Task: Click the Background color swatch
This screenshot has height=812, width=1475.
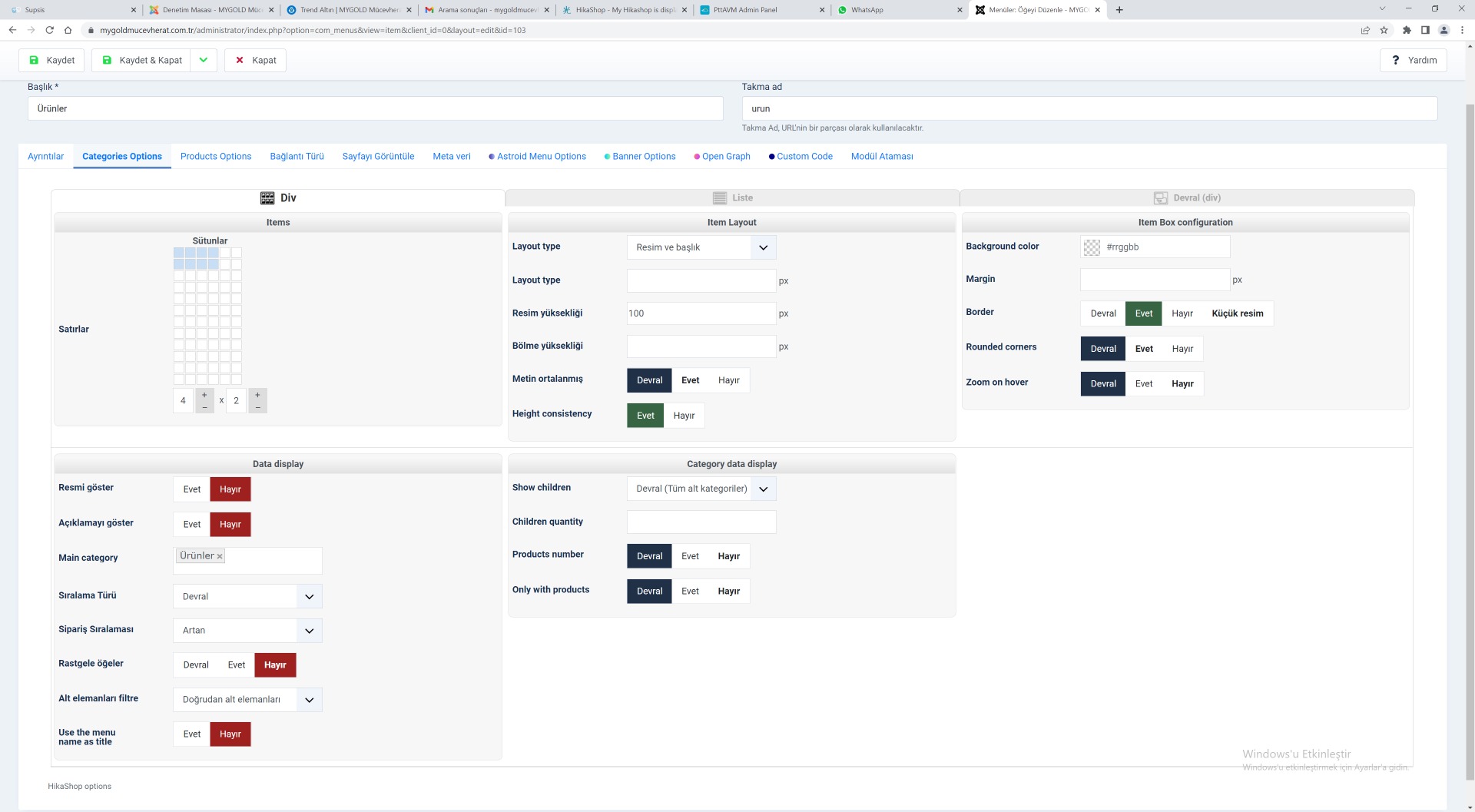Action: click(x=1092, y=247)
